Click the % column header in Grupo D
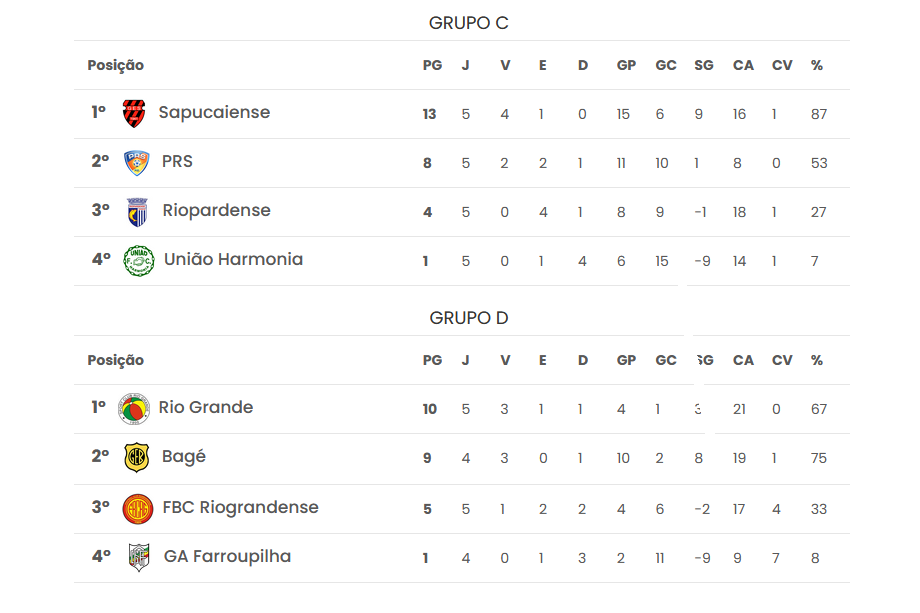 (x=817, y=361)
